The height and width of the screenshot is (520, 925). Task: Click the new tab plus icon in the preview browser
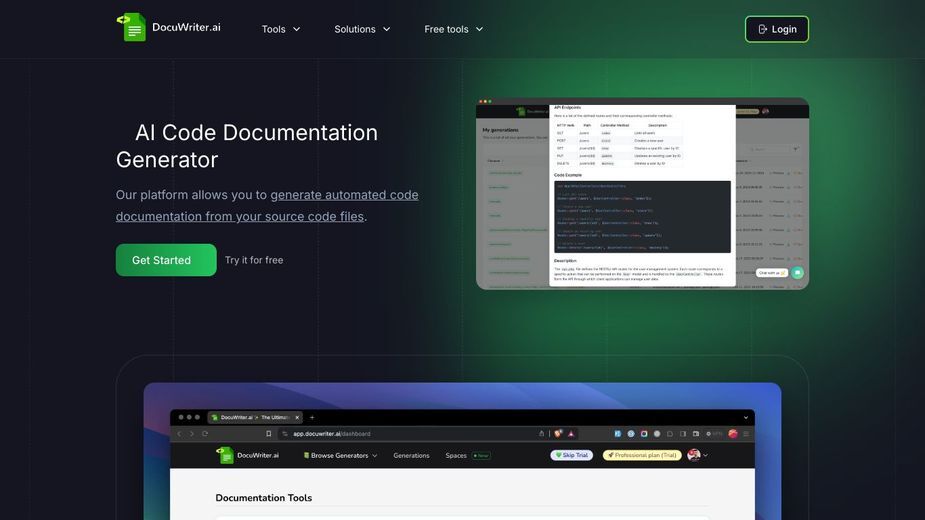(x=312, y=417)
